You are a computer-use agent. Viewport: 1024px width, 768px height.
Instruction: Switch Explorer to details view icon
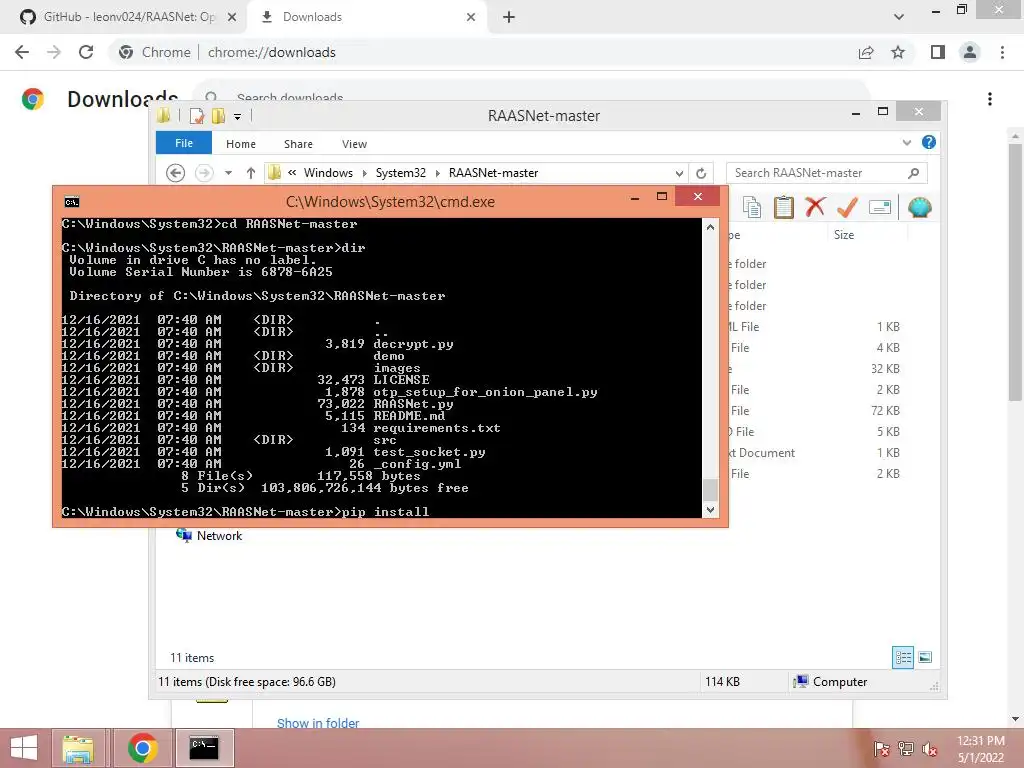pos(903,657)
